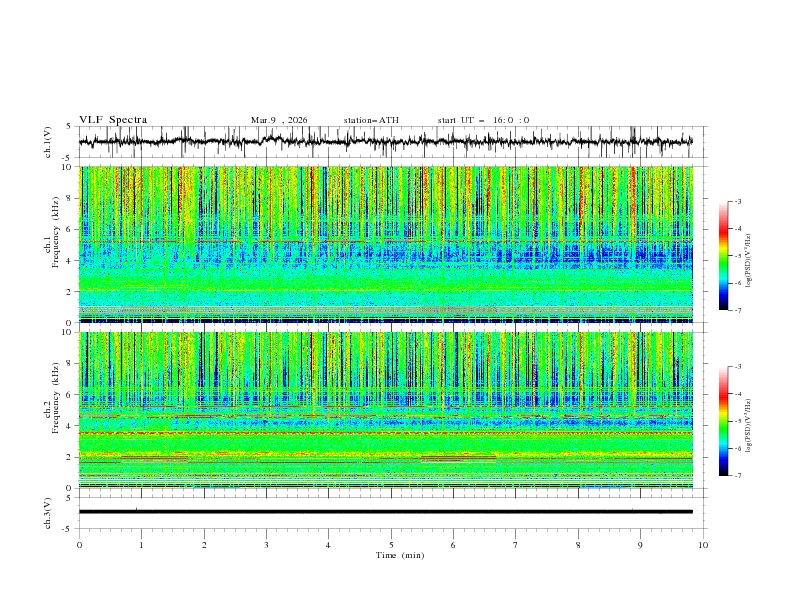Click the "ch.1(V)" waveform axis label
Screen dimensions: 792x612
click(48, 142)
